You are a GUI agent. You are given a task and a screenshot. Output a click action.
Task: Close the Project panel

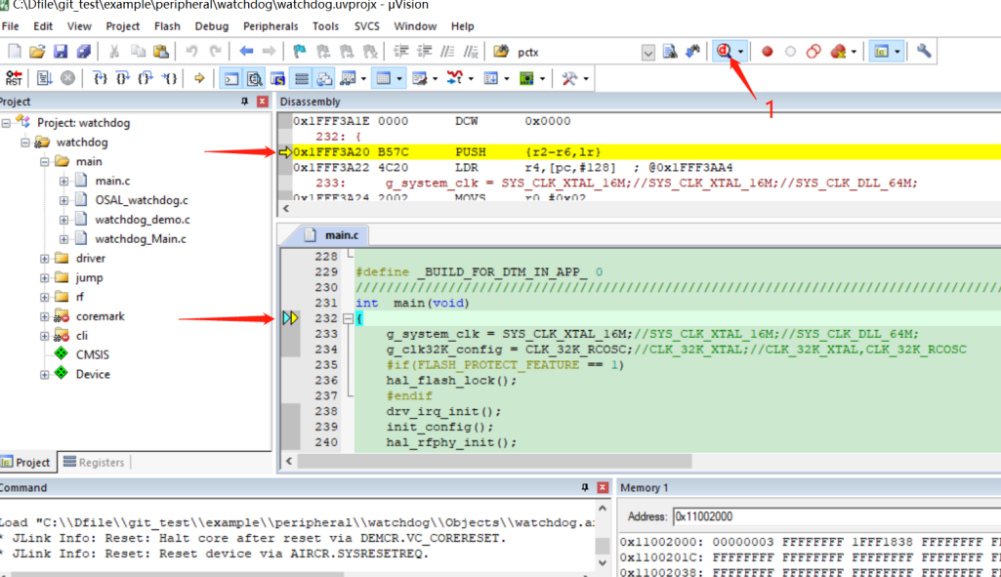pyautogui.click(x=262, y=101)
